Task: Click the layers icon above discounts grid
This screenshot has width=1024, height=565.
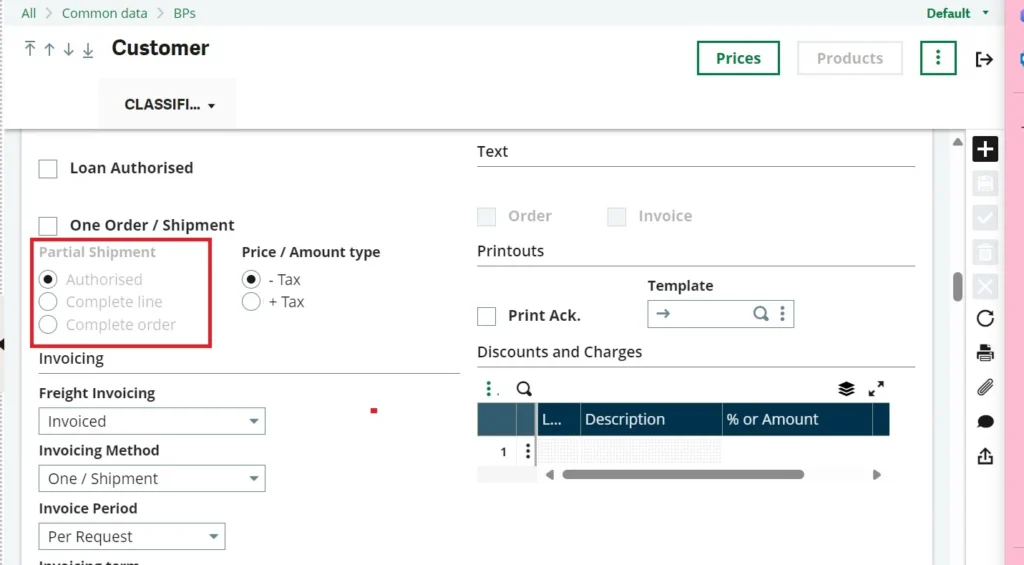Action: [846, 389]
